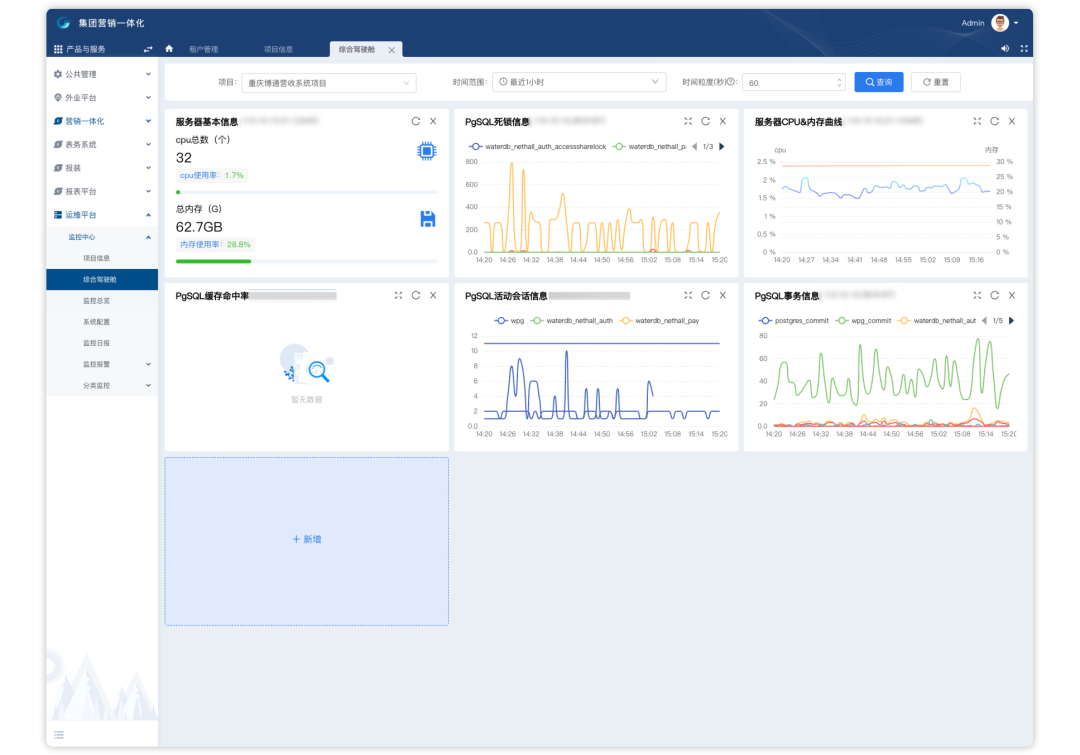1080x755 pixels.
Task: Click the 查询 search button
Action: (878, 83)
